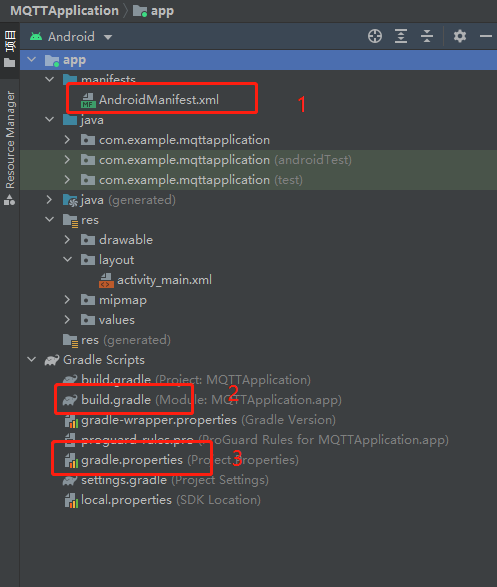Image resolution: width=497 pixels, height=587 pixels.
Task: Click the main com.example.mqttapplication package name
Action: [184, 140]
